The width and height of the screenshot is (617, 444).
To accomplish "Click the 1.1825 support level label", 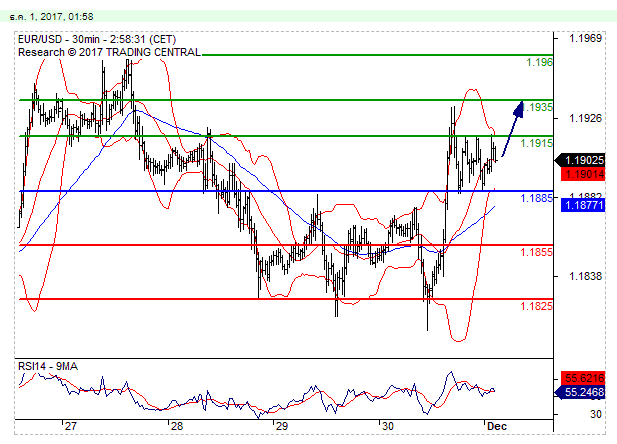I will [x=537, y=306].
